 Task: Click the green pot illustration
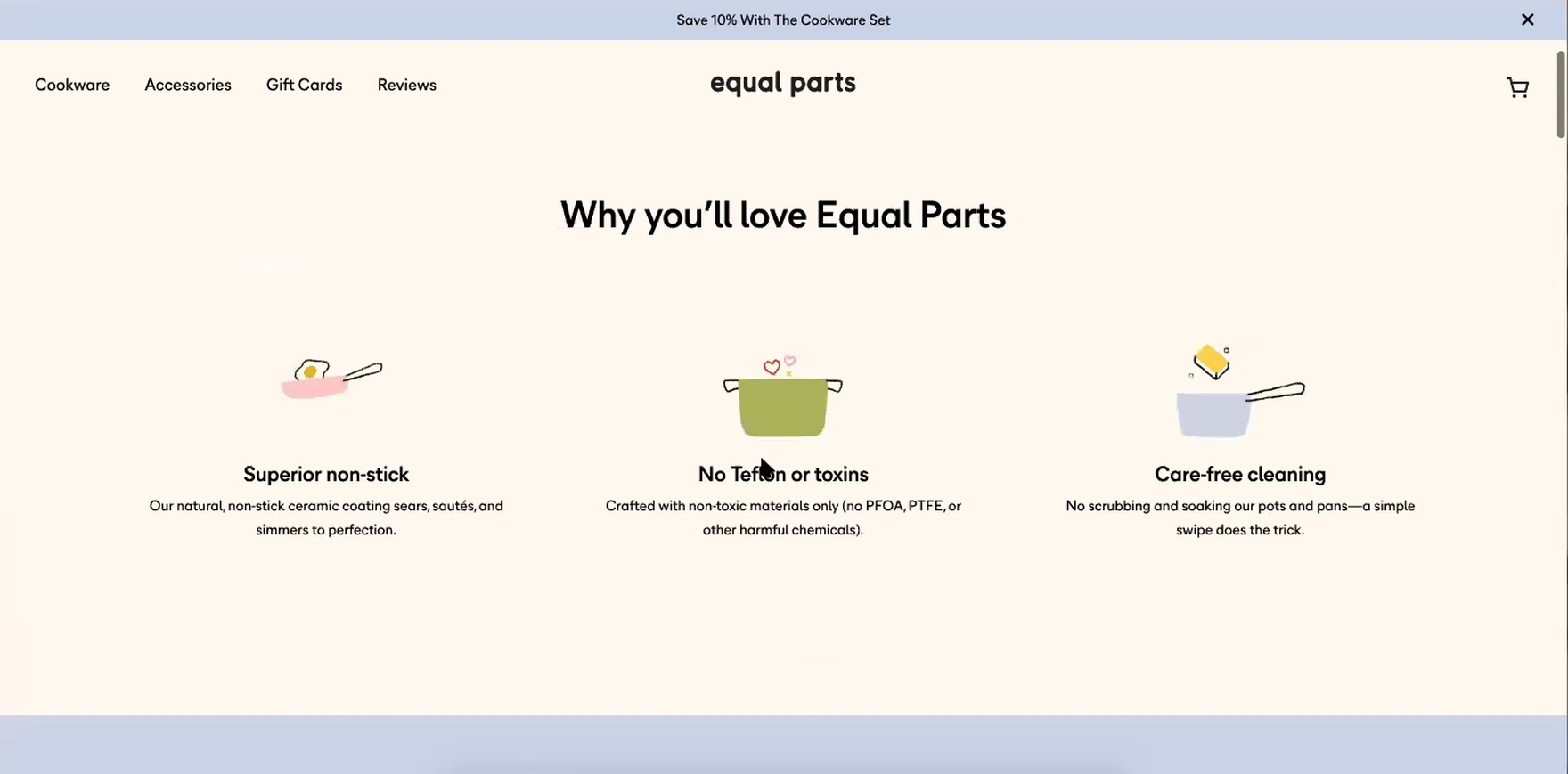pyautogui.click(x=782, y=406)
